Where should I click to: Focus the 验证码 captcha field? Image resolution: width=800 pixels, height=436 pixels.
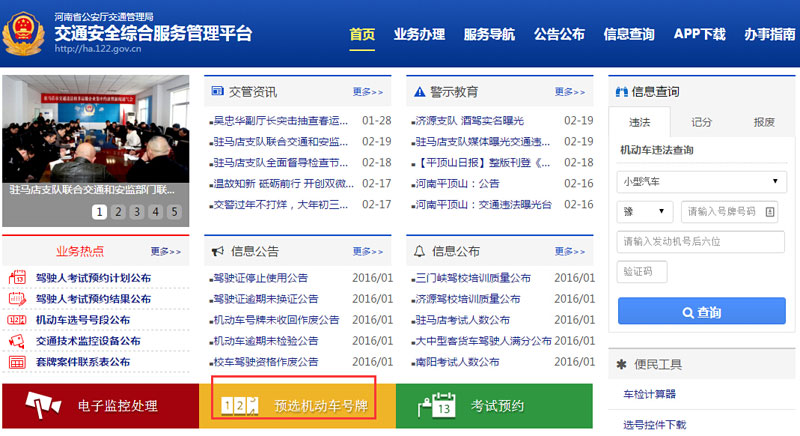click(642, 272)
